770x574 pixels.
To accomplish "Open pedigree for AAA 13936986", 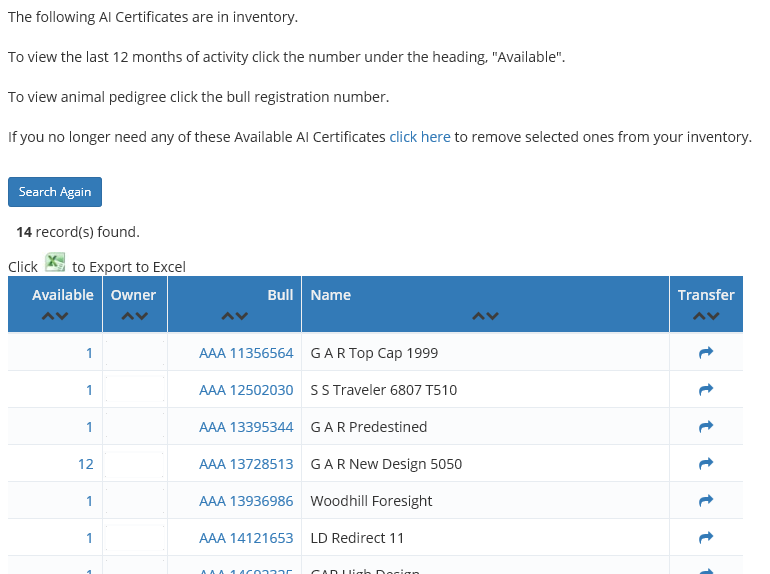I will (x=246, y=501).
